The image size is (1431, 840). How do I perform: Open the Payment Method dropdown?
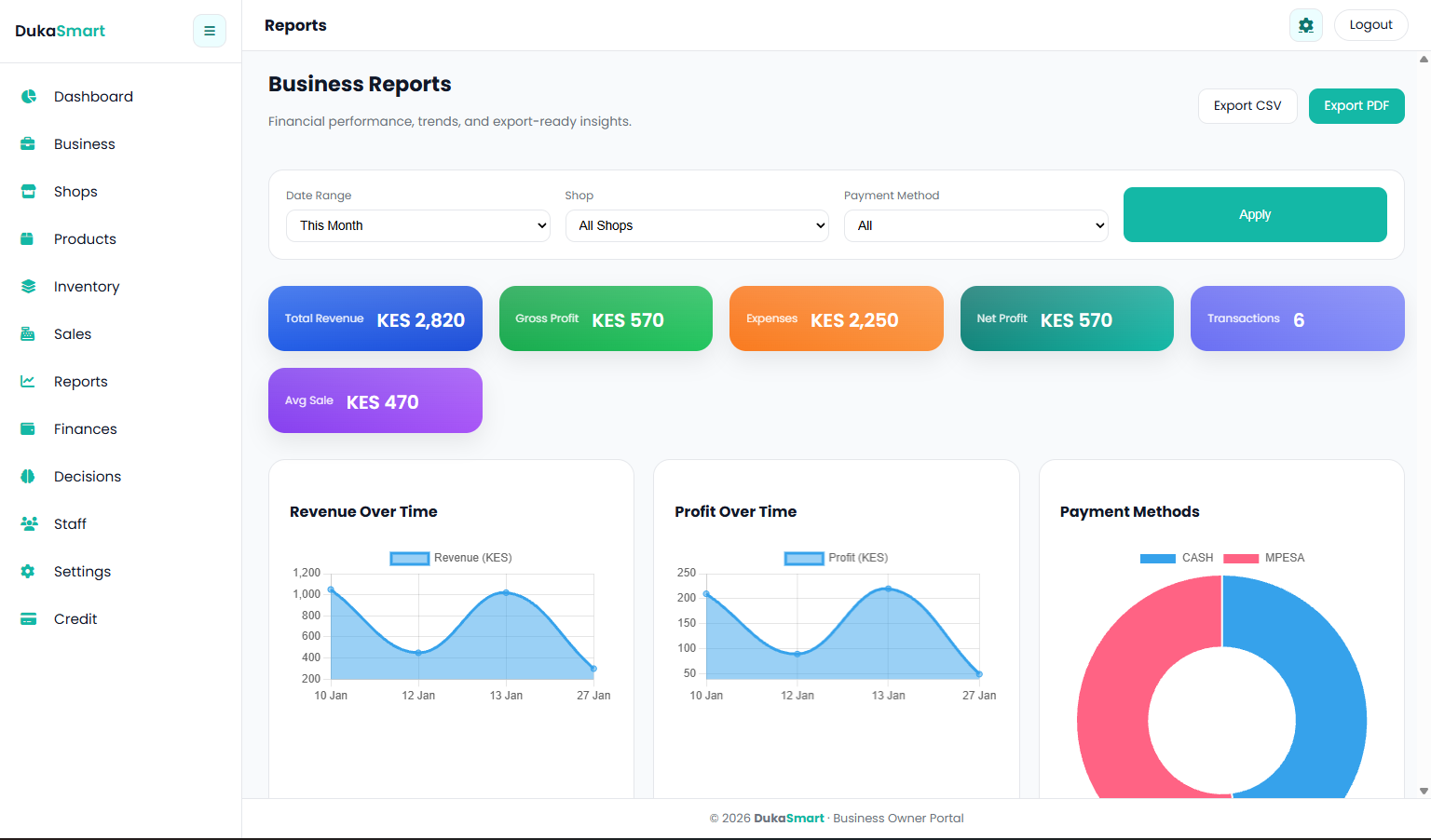point(975,225)
